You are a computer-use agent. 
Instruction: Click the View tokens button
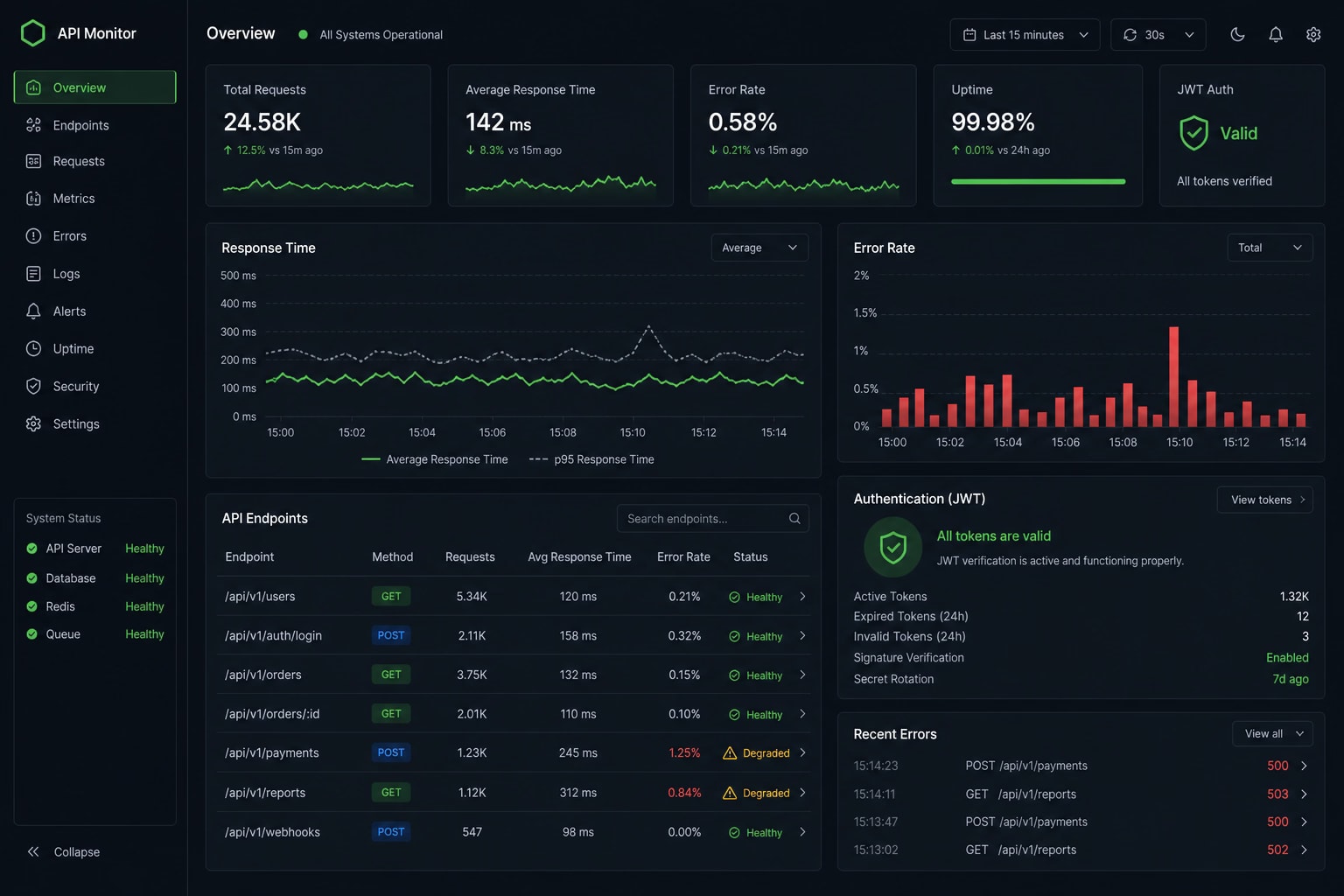(1265, 500)
